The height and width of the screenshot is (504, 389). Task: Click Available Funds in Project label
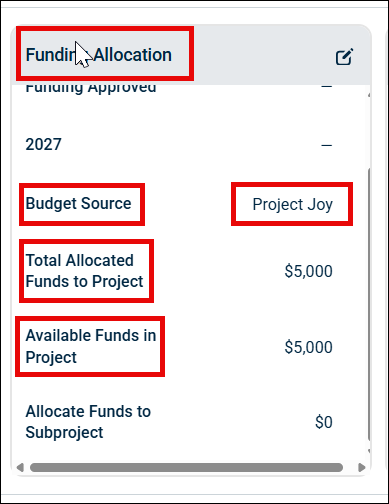pyautogui.click(x=91, y=346)
